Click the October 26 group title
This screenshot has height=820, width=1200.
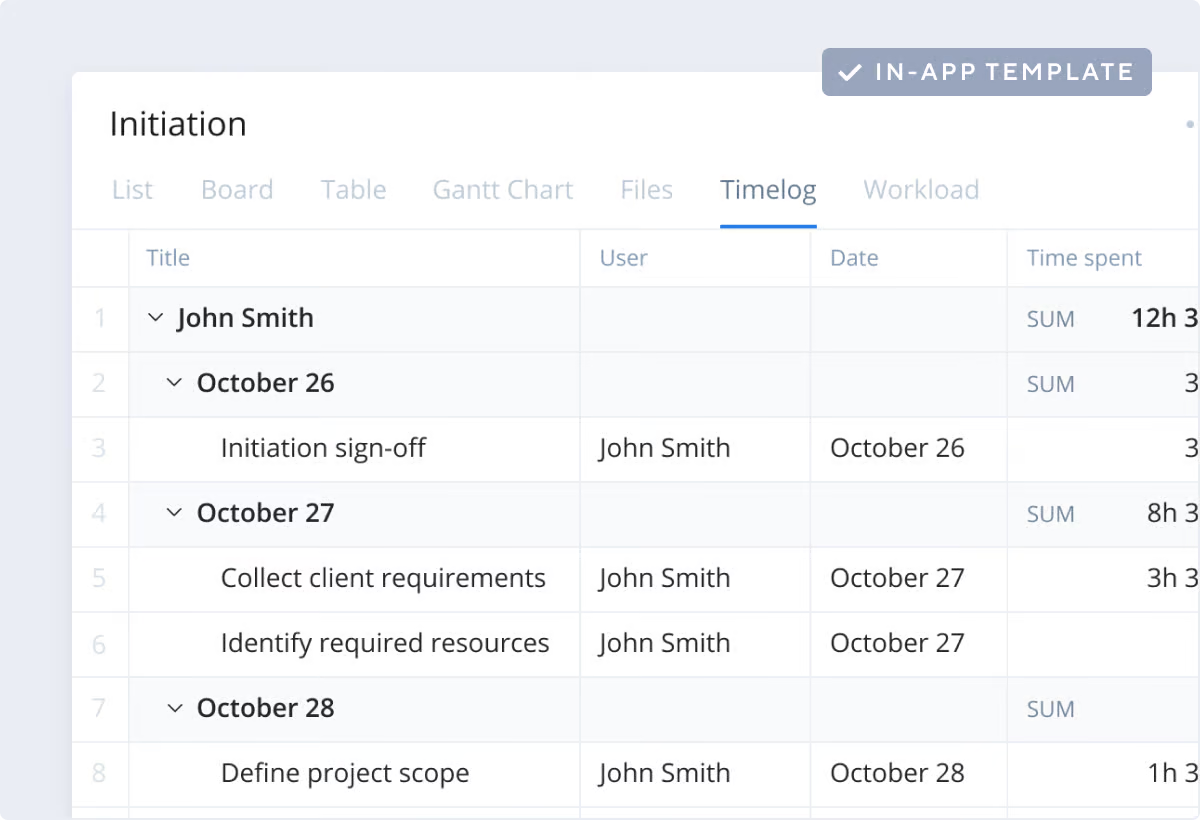pyautogui.click(x=266, y=383)
